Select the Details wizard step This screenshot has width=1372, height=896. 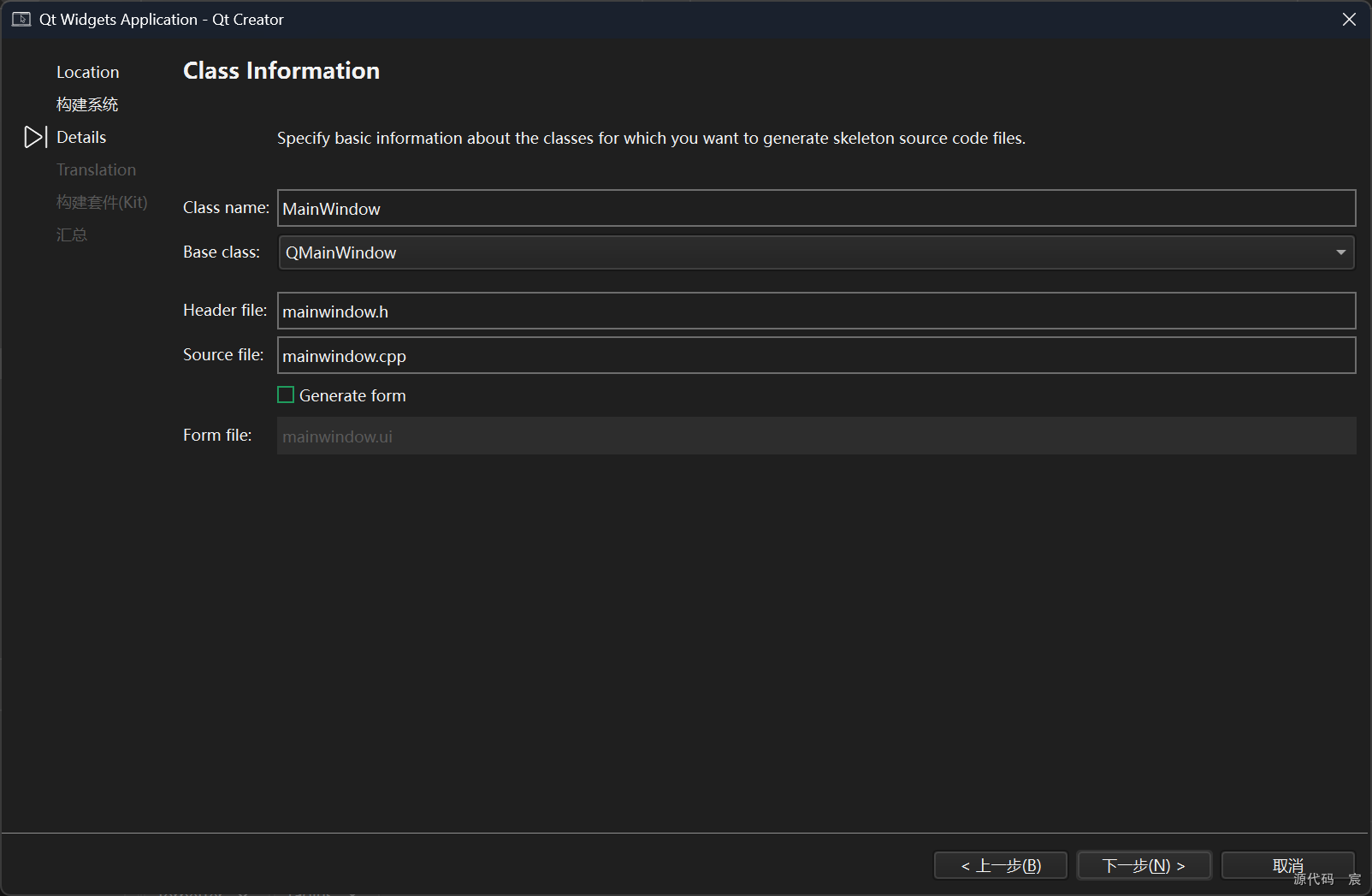[x=81, y=137]
